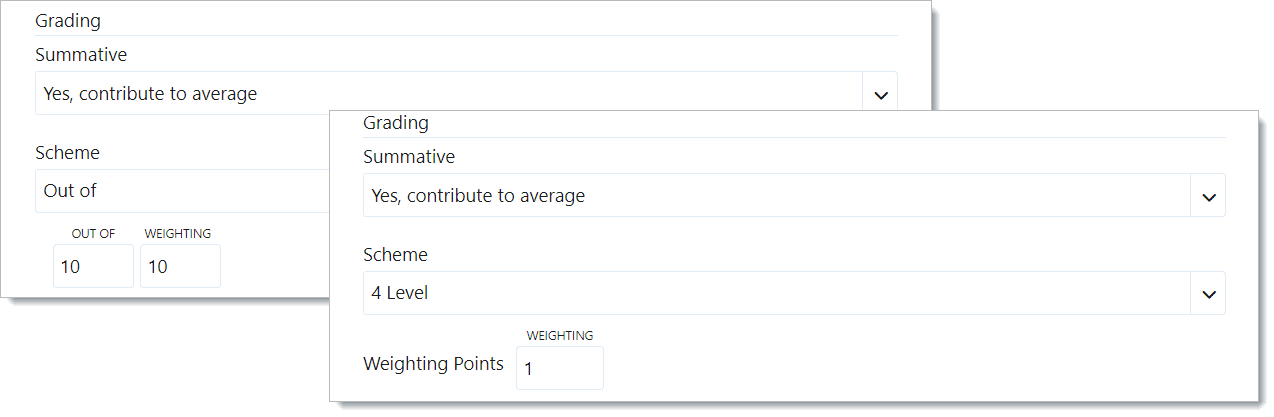Focus the rear panel's WEIGHTING field containing 10
The width and height of the screenshot is (1274, 417).
[180, 267]
